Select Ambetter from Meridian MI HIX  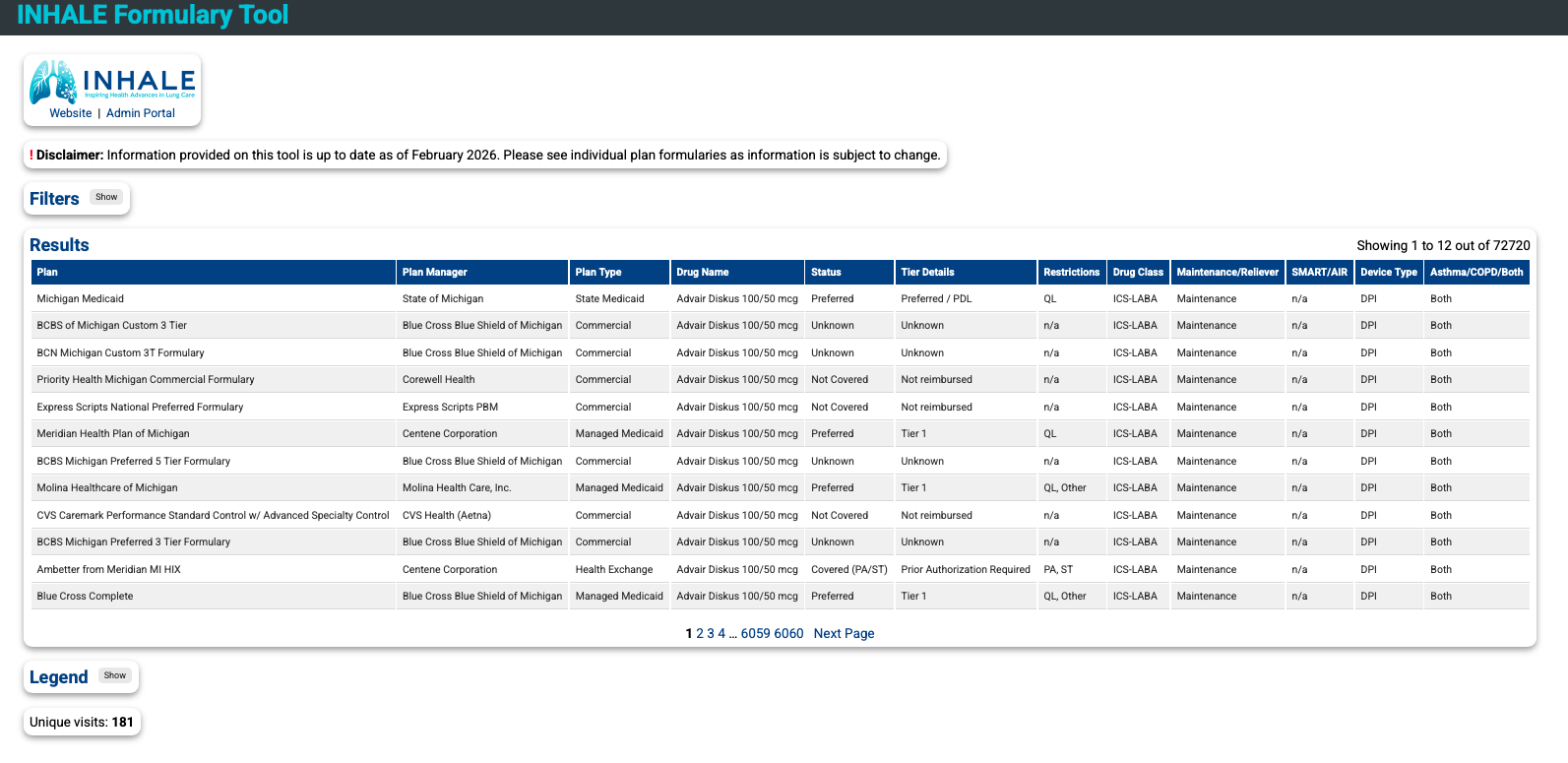[781, 569]
